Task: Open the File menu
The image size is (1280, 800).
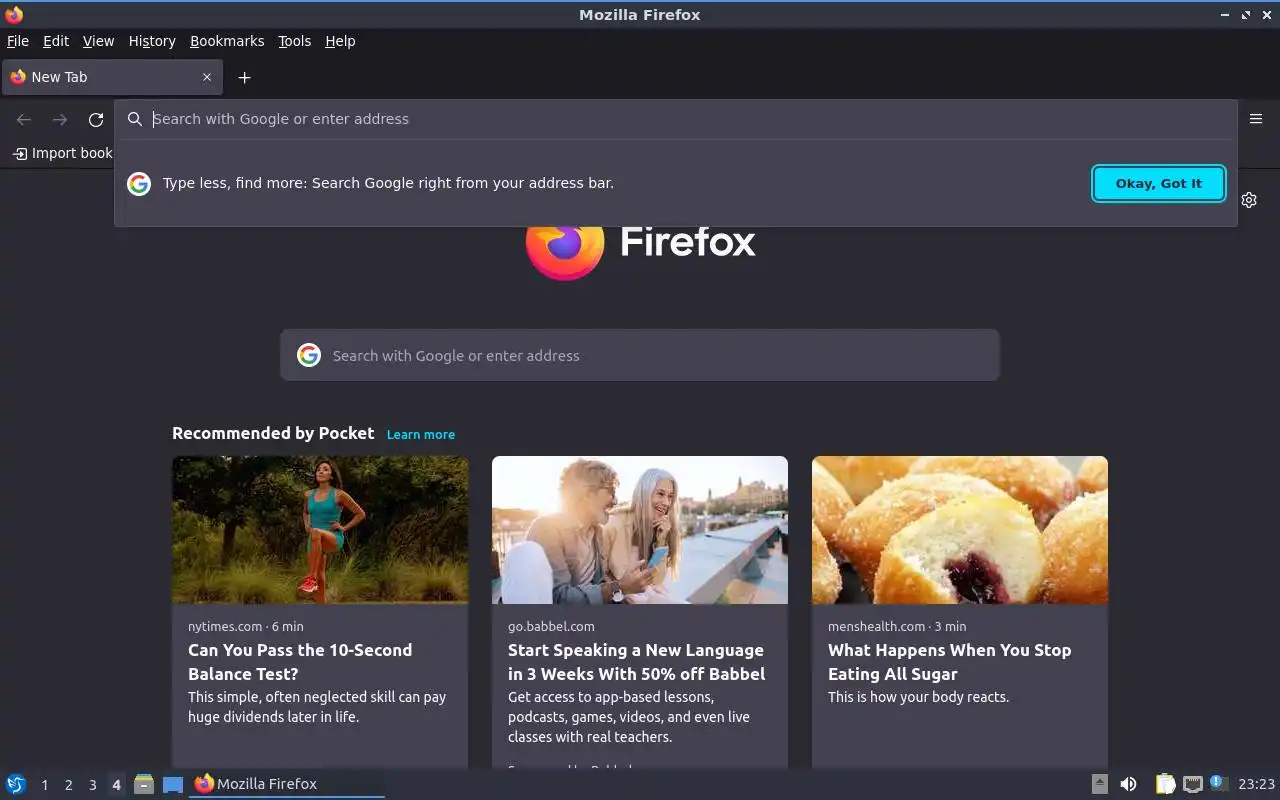Action: tap(18, 41)
